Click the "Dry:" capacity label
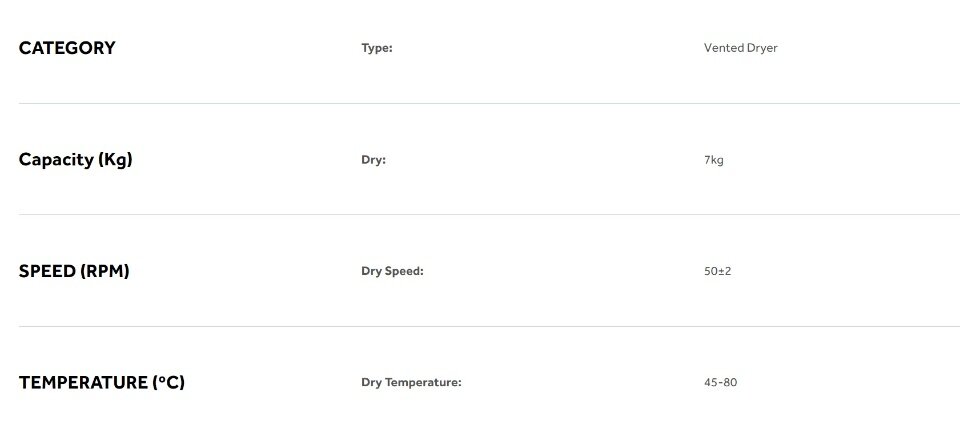The width and height of the screenshot is (960, 447). pyautogui.click(x=373, y=160)
